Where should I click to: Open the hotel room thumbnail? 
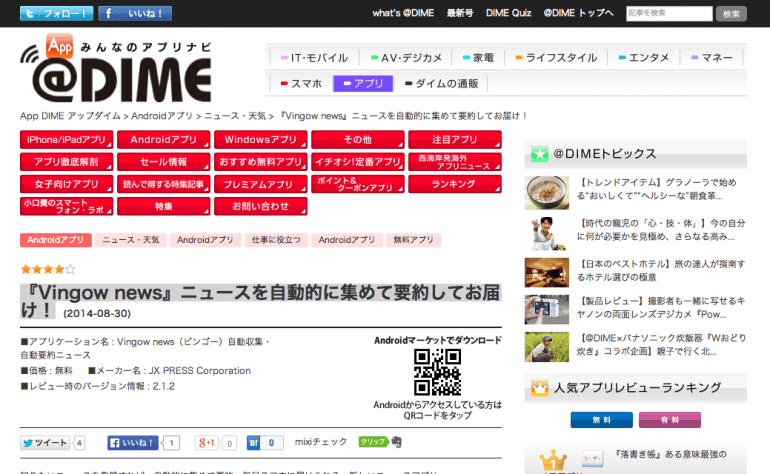(x=547, y=272)
